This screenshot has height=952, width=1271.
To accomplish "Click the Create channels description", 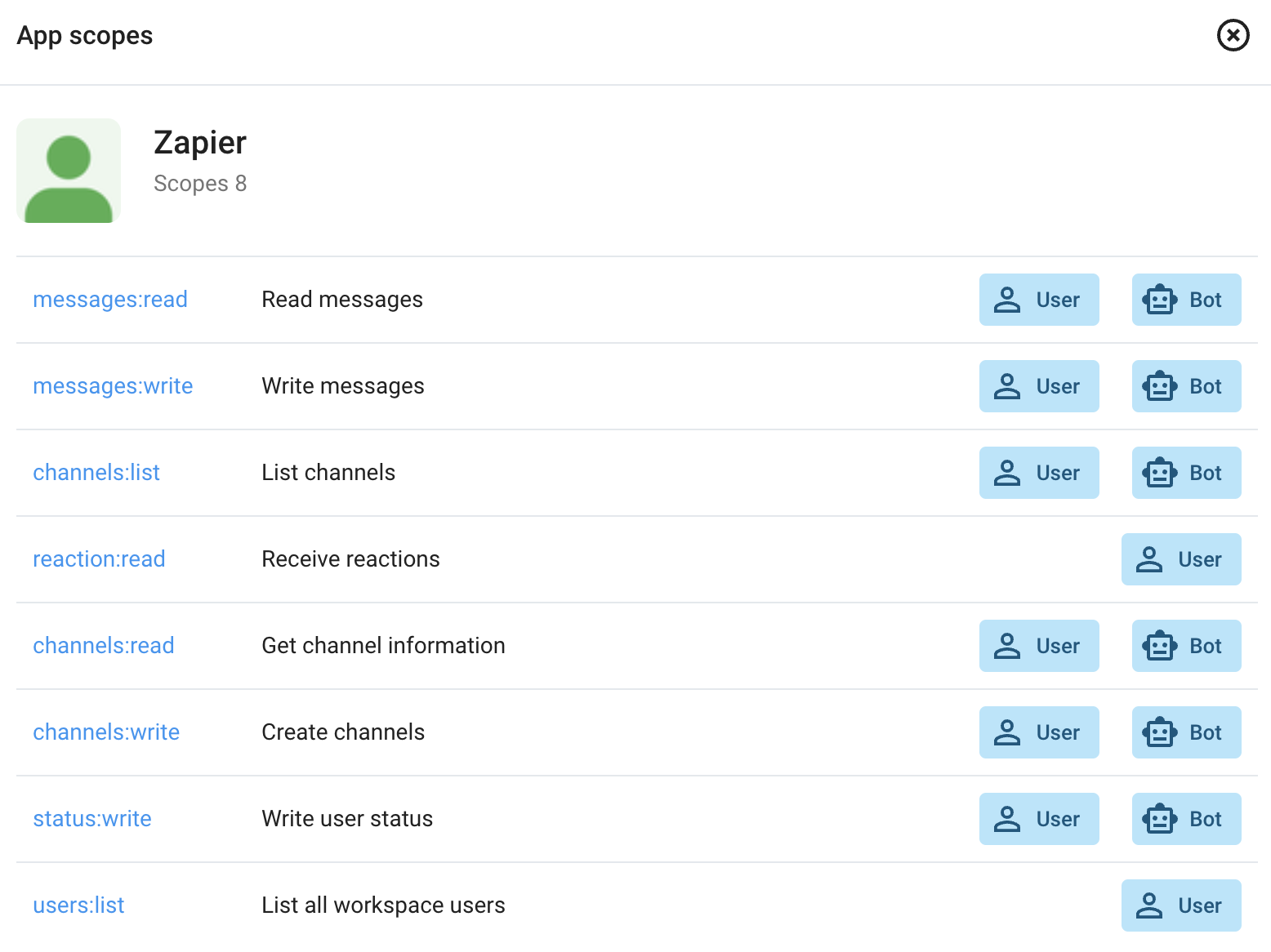I will tap(343, 732).
